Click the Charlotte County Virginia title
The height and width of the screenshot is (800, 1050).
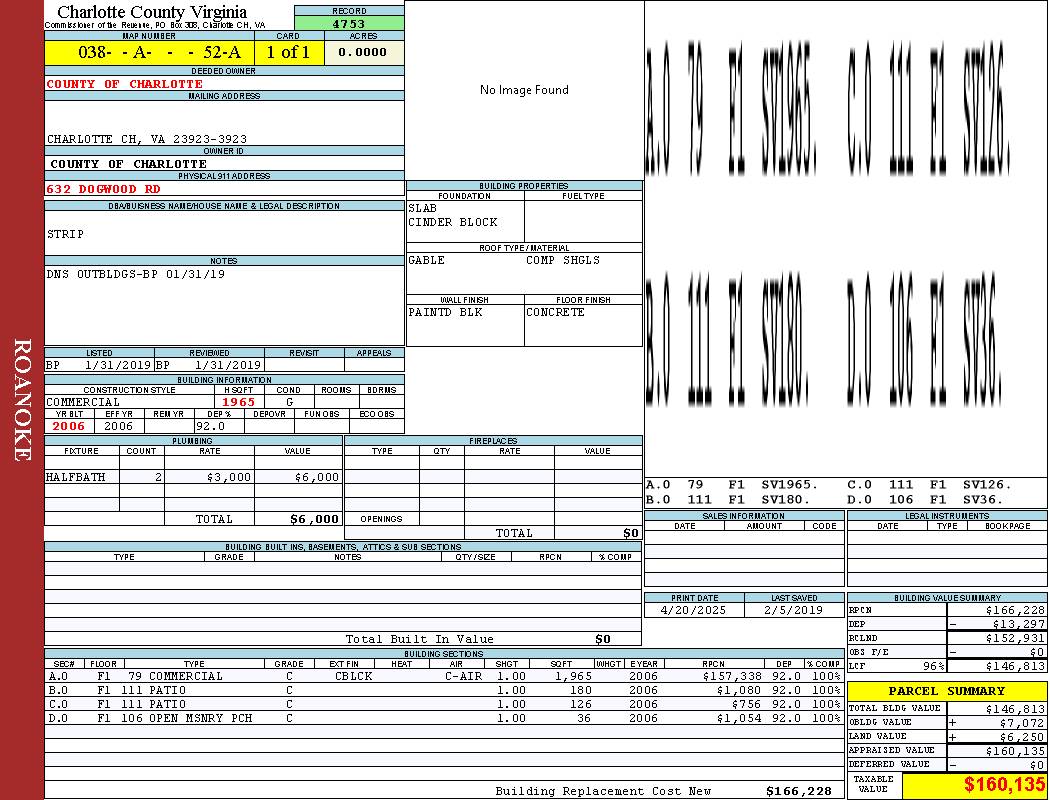click(152, 12)
